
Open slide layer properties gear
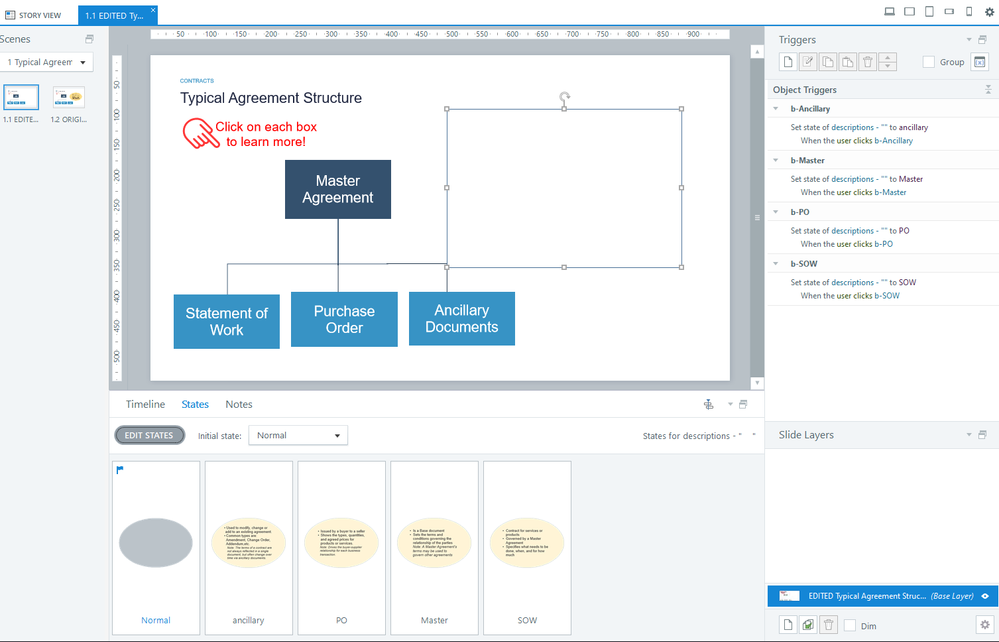(984, 625)
